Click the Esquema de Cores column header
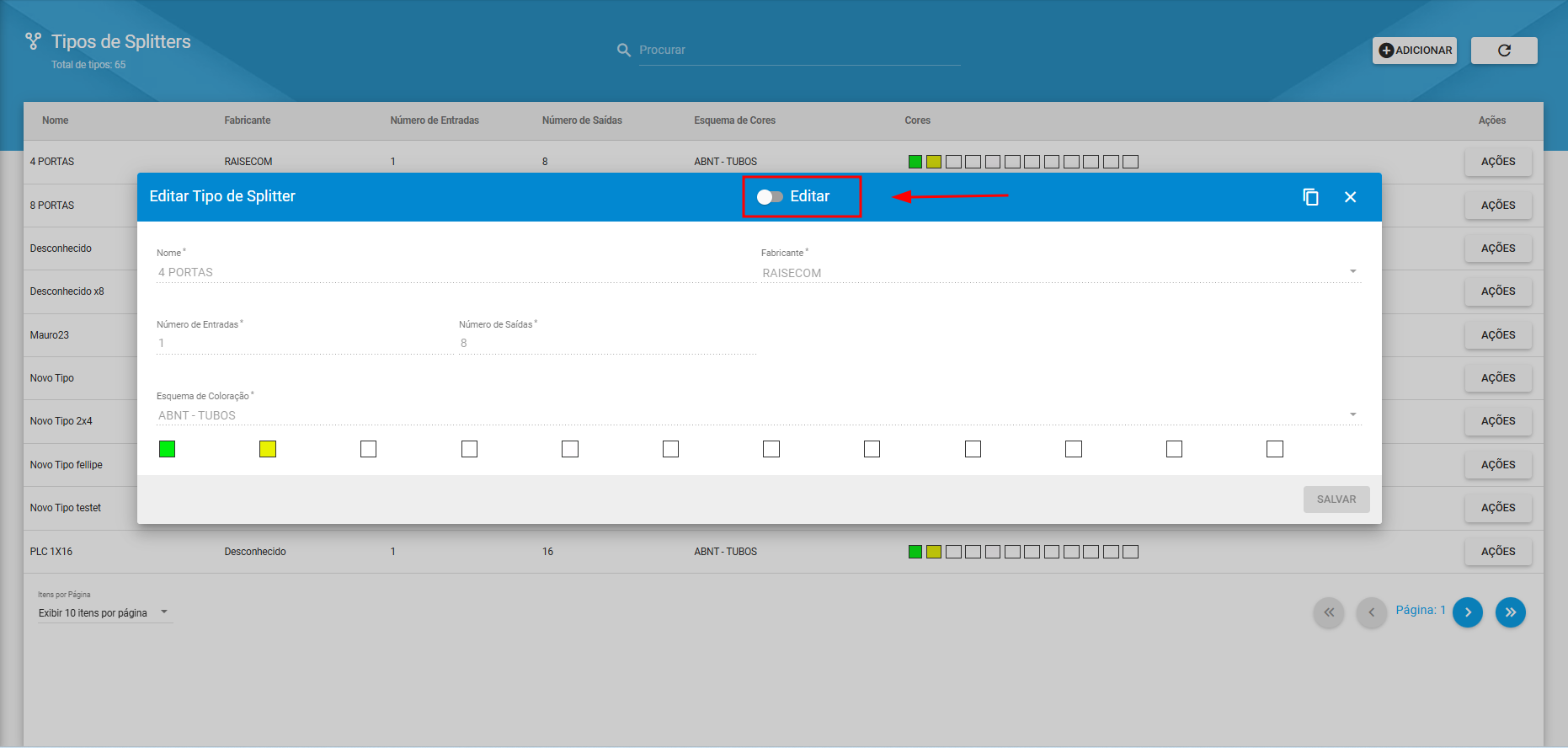Image resolution: width=1568 pixels, height=748 pixels. point(734,120)
